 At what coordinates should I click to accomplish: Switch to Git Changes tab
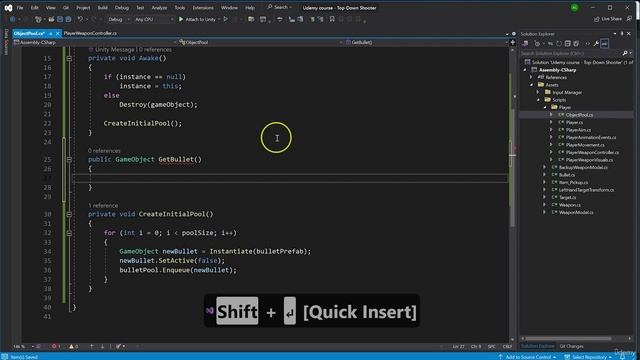coord(571,346)
